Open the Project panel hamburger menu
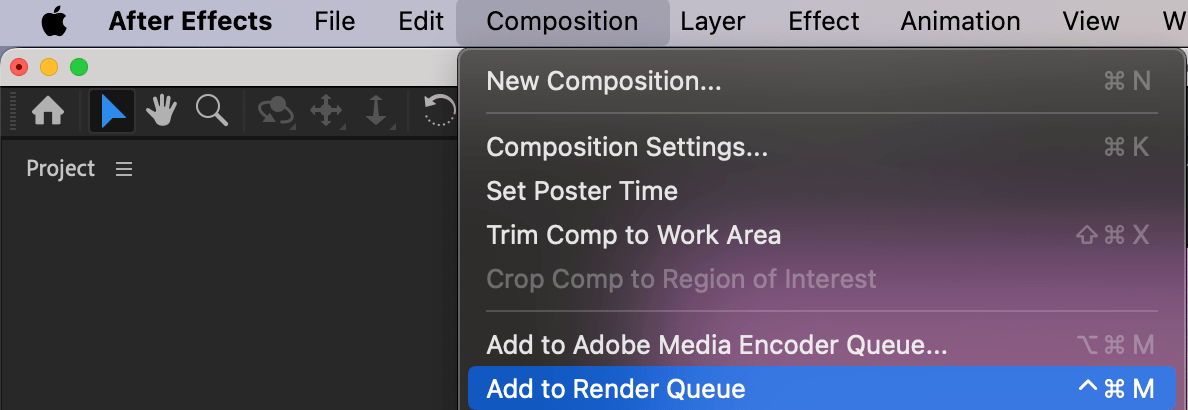The height and width of the screenshot is (410, 1188). (124, 170)
